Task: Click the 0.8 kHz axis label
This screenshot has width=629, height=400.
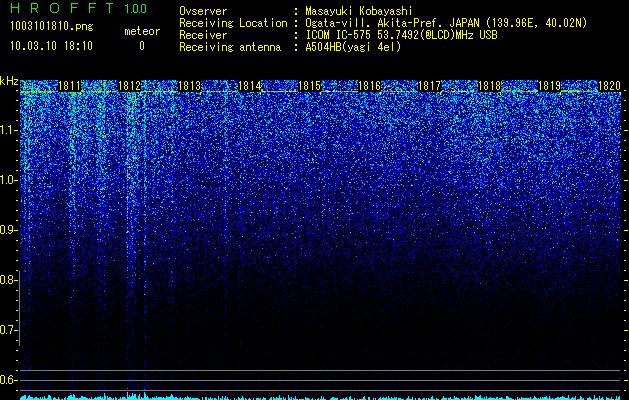Action: pyautogui.click(x=9, y=280)
